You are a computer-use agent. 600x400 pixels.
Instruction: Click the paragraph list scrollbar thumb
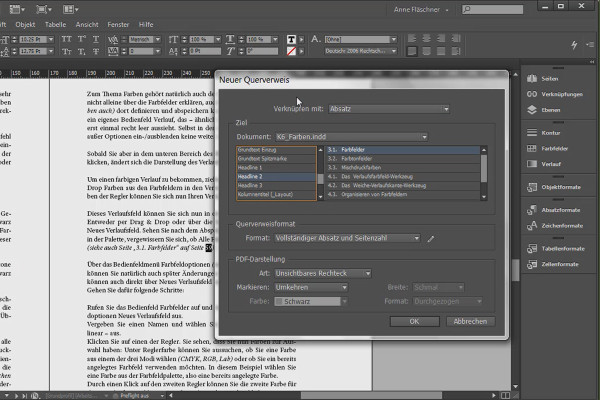tap(484, 168)
